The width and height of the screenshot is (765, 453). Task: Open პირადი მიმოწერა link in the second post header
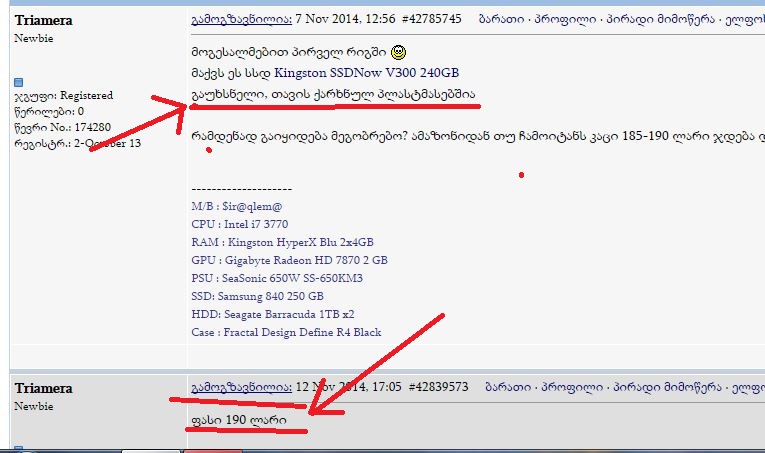(667, 387)
